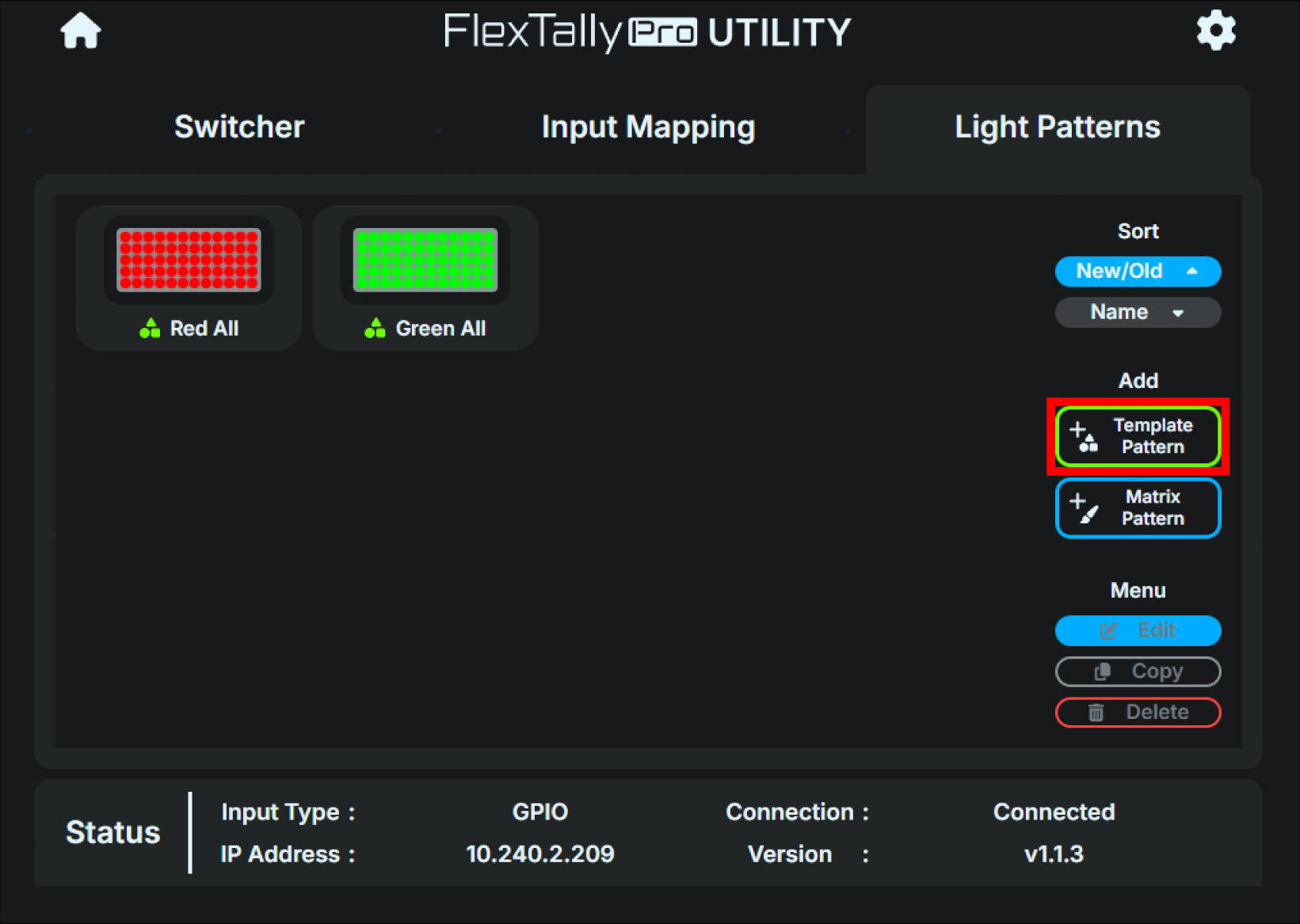Toggle sorting by Name
1300x924 pixels.
pyautogui.click(x=1119, y=313)
